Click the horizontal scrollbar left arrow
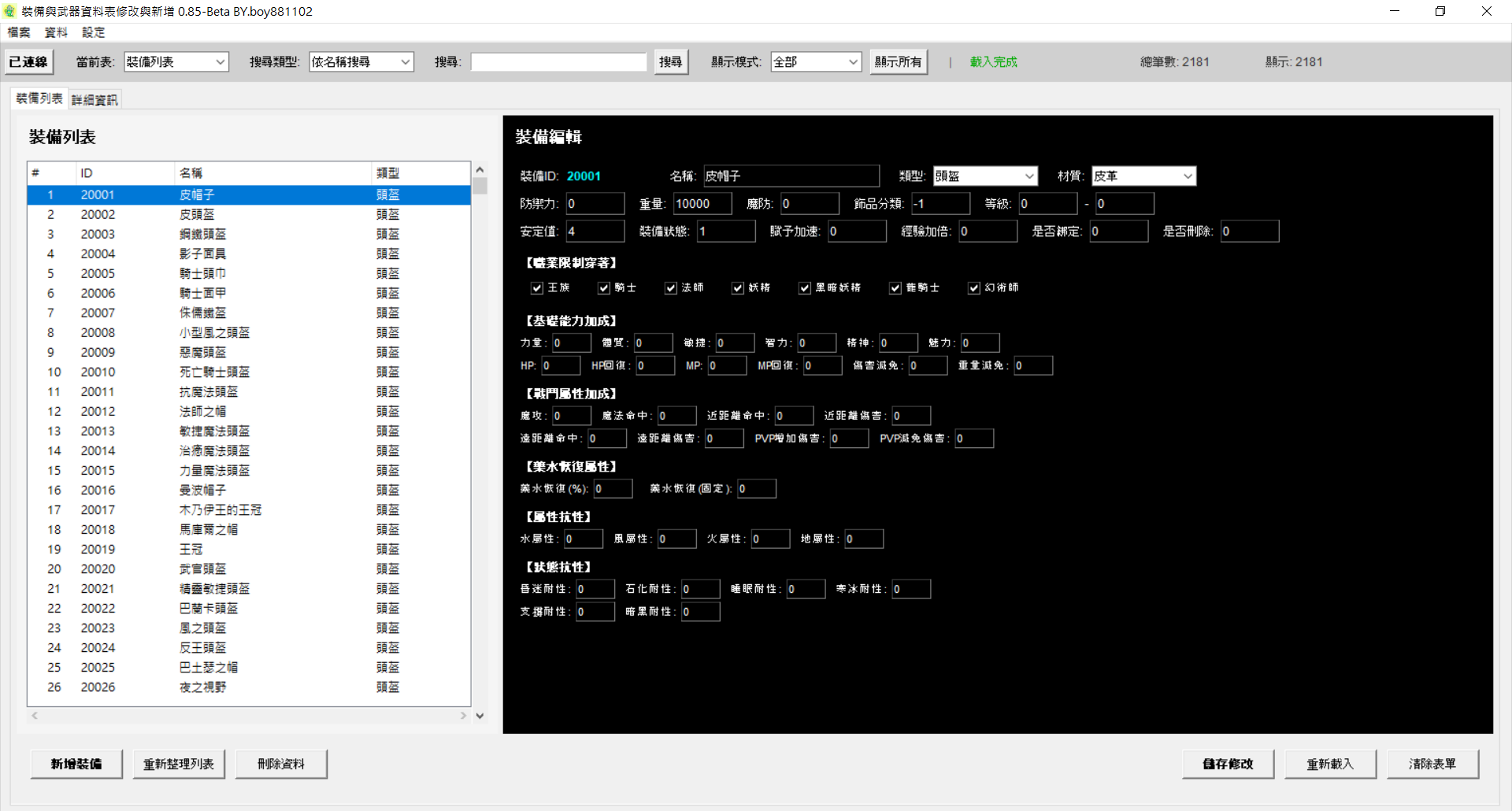This screenshot has height=811, width=1512. (35, 716)
